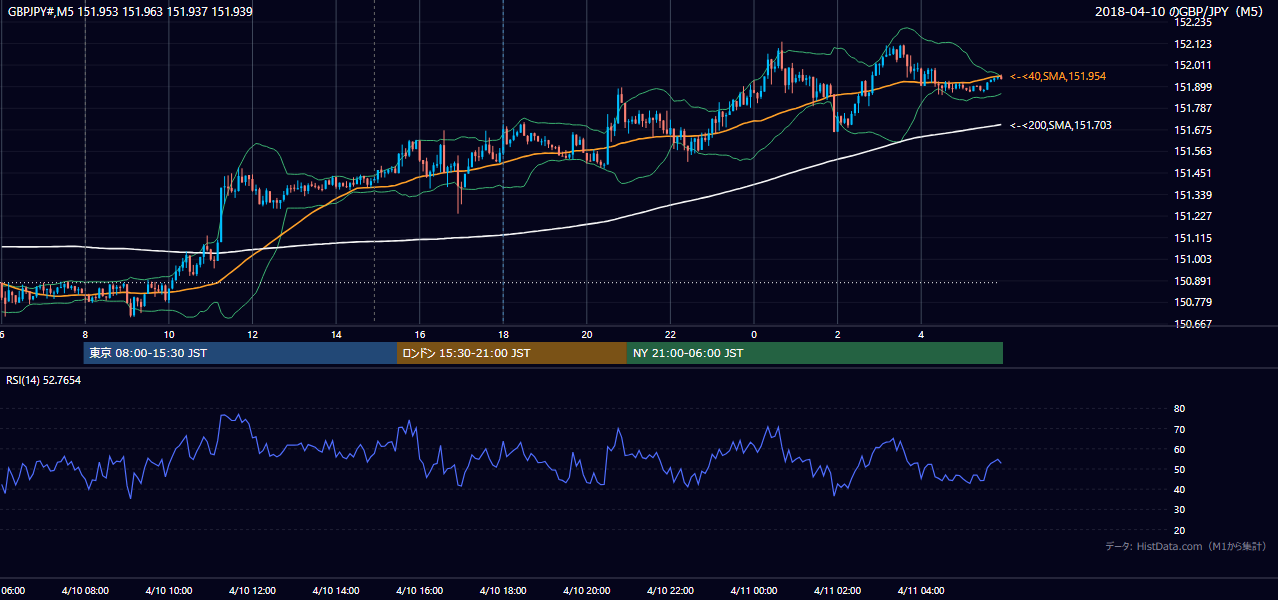Image resolution: width=1278 pixels, height=600 pixels.
Task: Click the 151.675 price axis value
Action: 1194,130
